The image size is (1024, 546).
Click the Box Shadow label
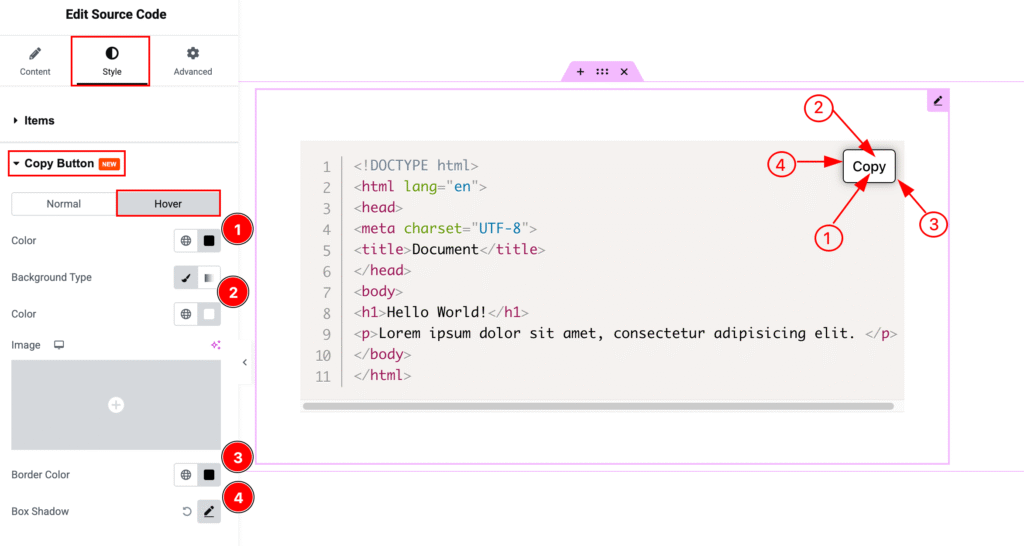(x=40, y=511)
